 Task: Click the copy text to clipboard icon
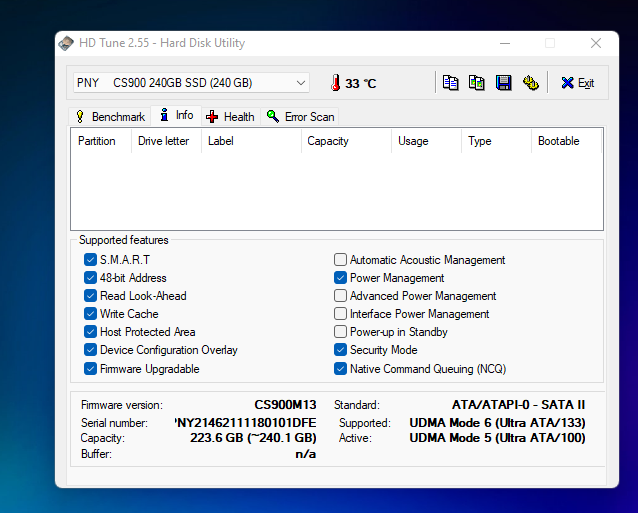click(x=450, y=83)
